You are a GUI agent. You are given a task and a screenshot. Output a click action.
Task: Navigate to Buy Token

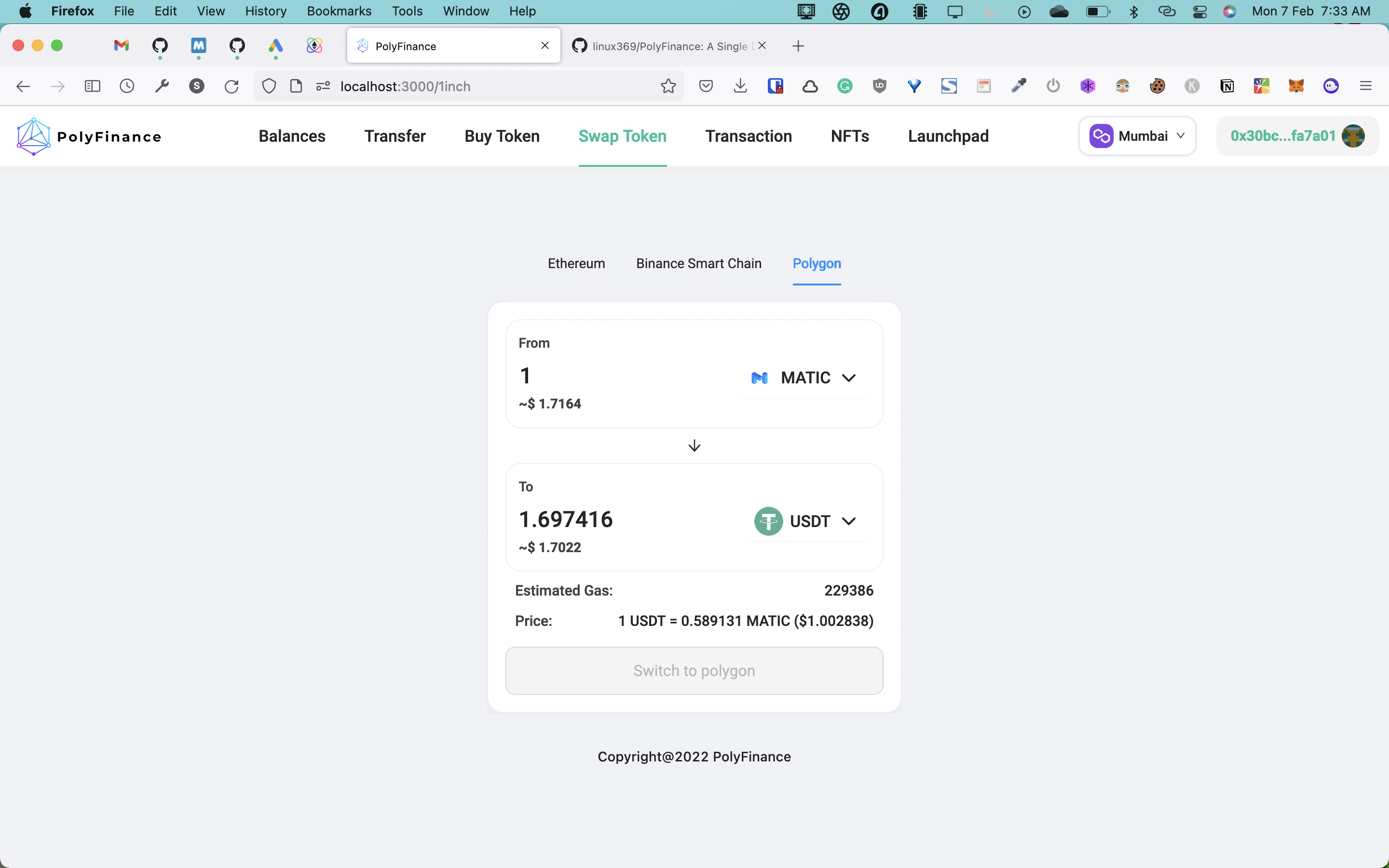[502, 136]
